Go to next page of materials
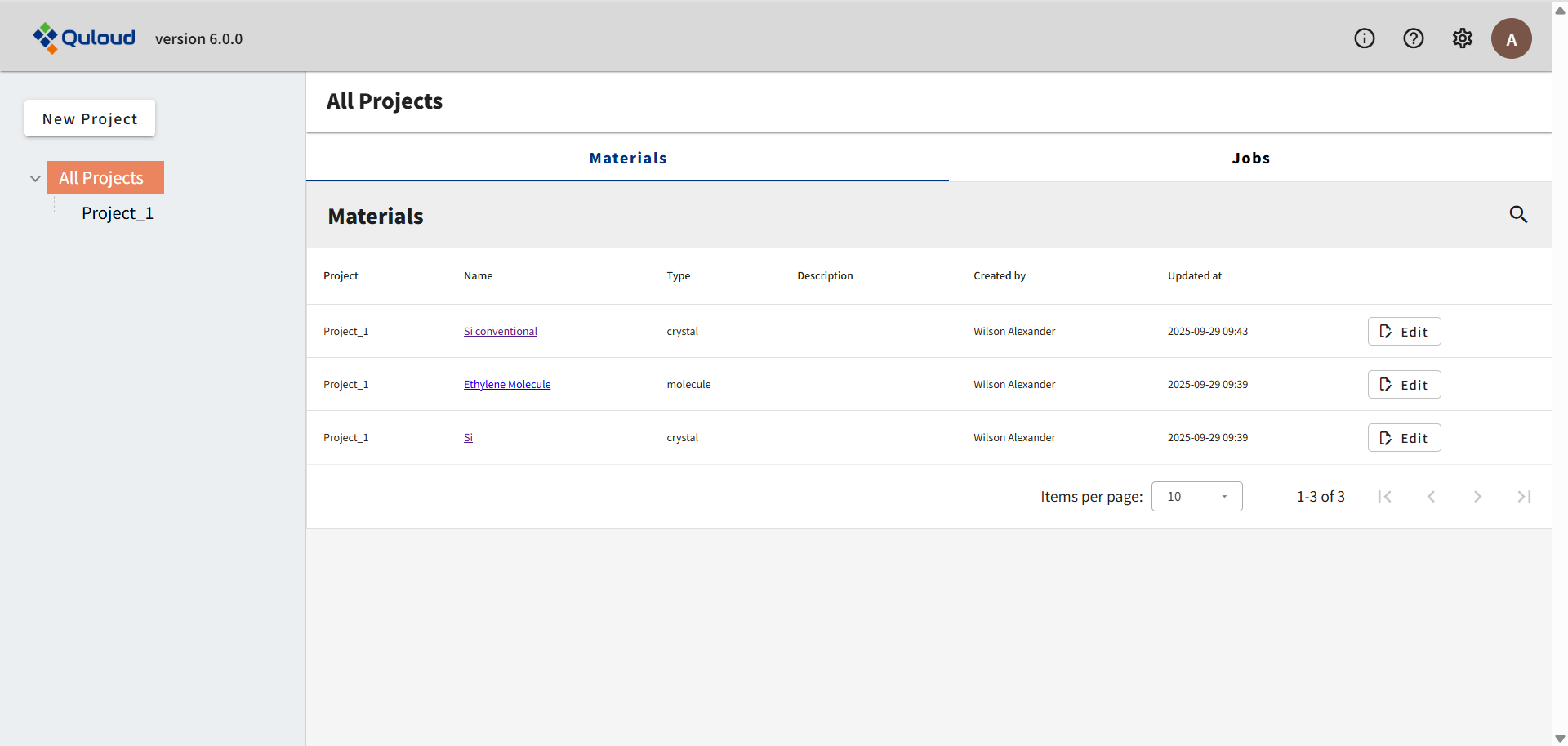 tap(1477, 497)
